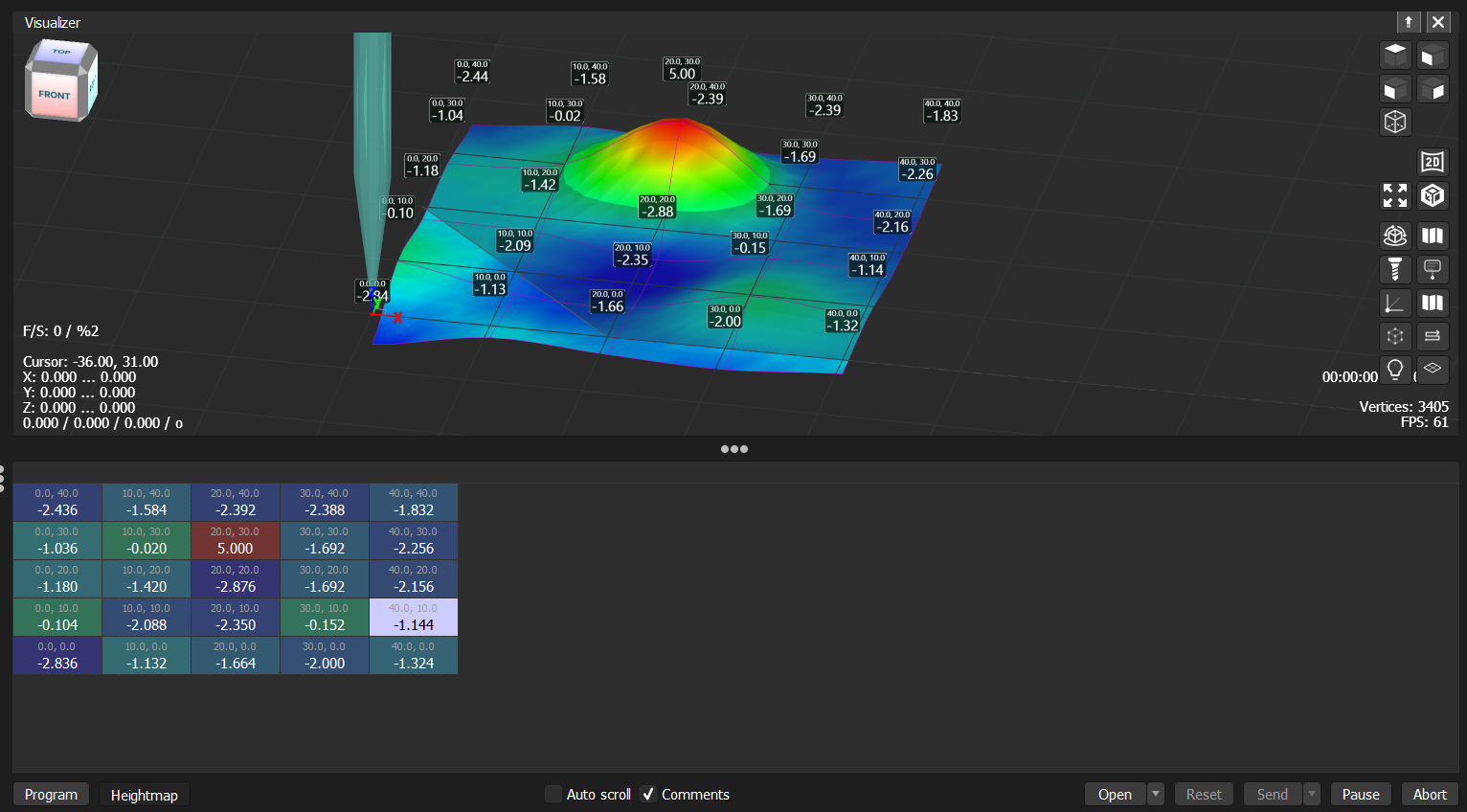Screen dimensions: 1467x812
Task: Enable the Auto scroll checkbox
Action: tap(553, 794)
